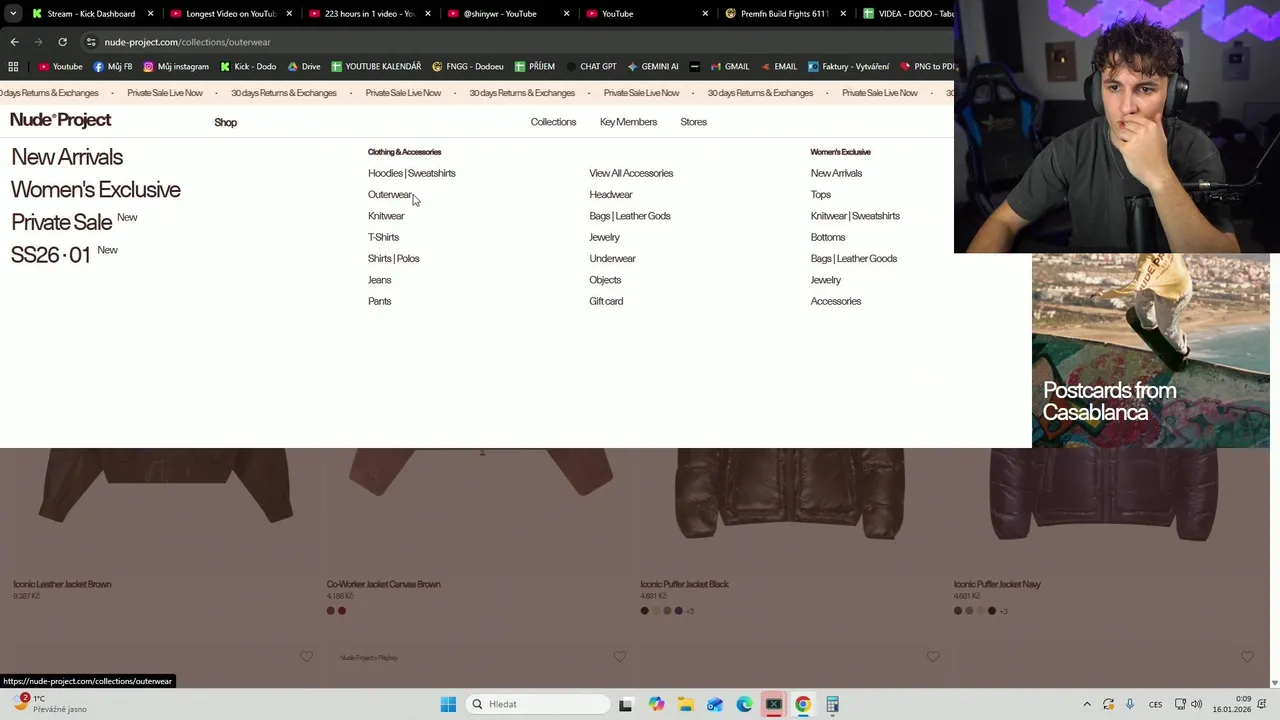Viewport: 1280px width, 720px height.
Task: Pick first color swatch of Co-Worker Jacket
Action: tap(330, 611)
